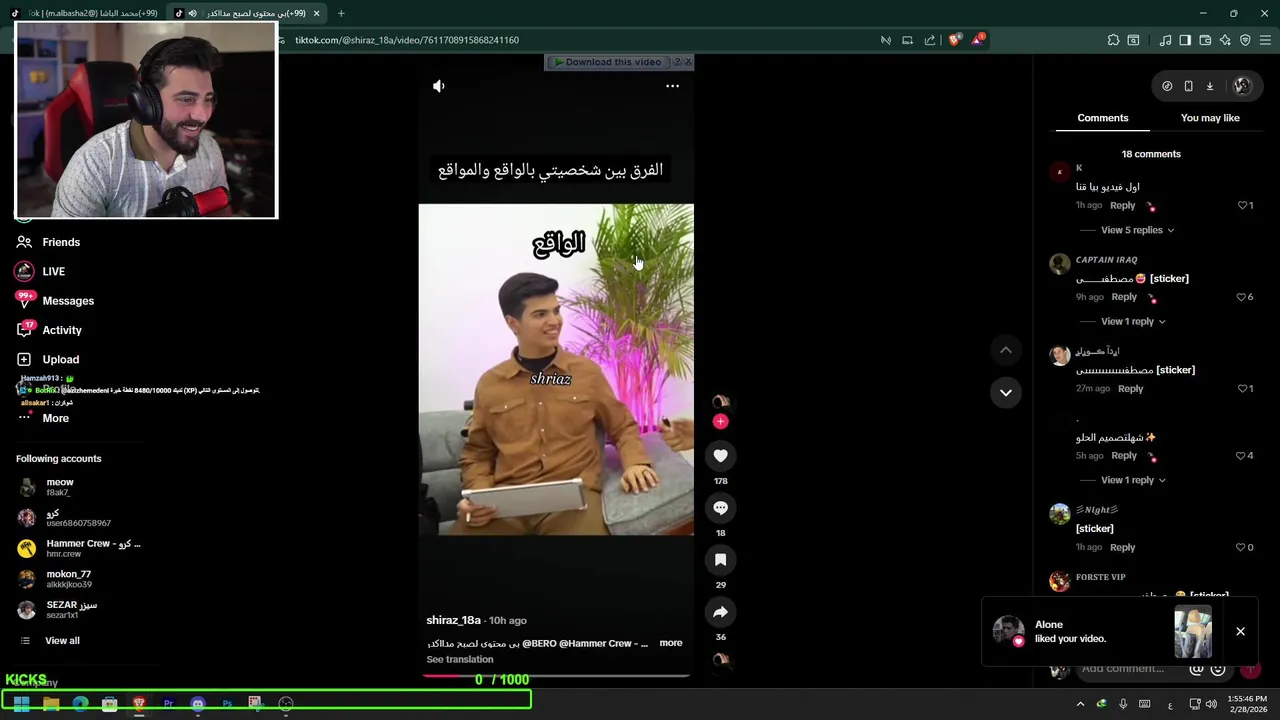Insert an emoji in the comment box
This screenshot has width=1280, height=720.
(1217, 669)
